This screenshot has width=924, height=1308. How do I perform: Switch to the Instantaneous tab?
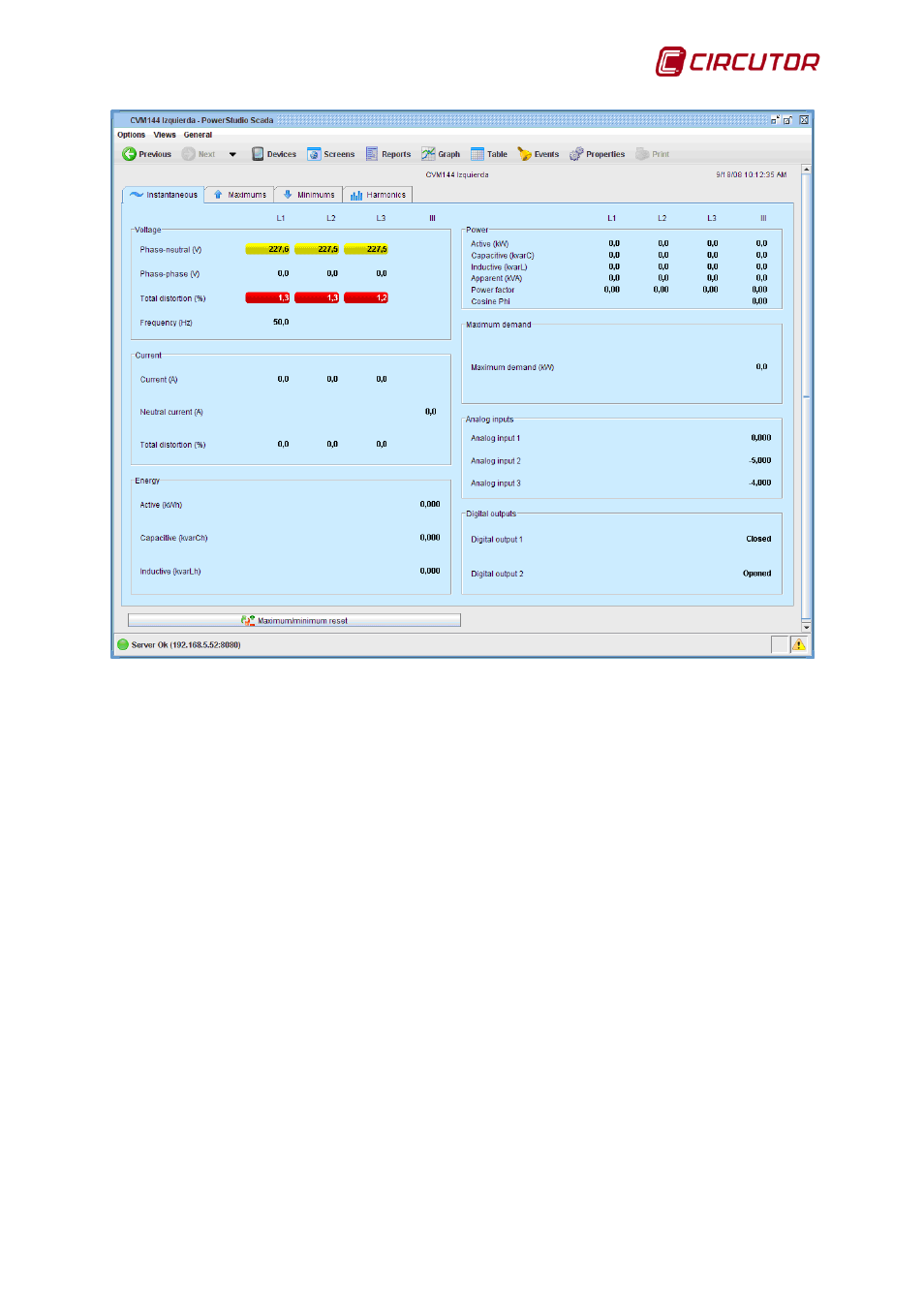click(x=164, y=195)
